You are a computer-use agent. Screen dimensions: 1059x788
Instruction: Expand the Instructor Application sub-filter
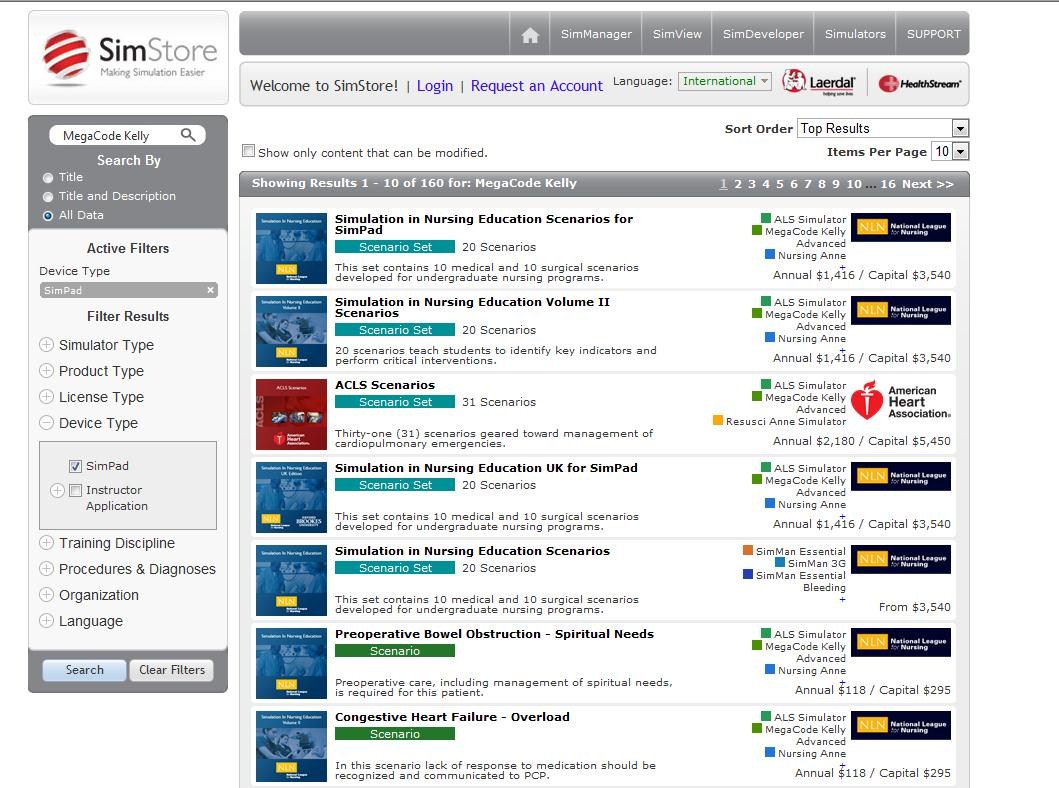(x=57, y=490)
